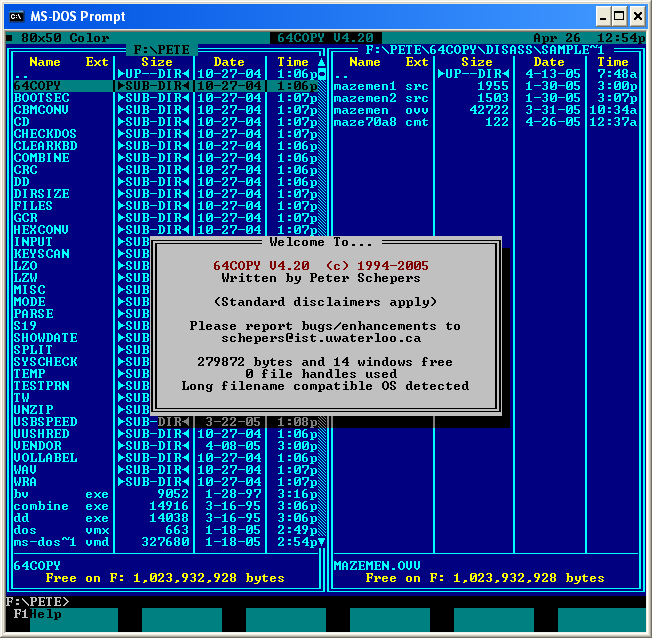This screenshot has width=652, height=638.
Task: Select the MODE directory entry
Action: tap(82, 302)
